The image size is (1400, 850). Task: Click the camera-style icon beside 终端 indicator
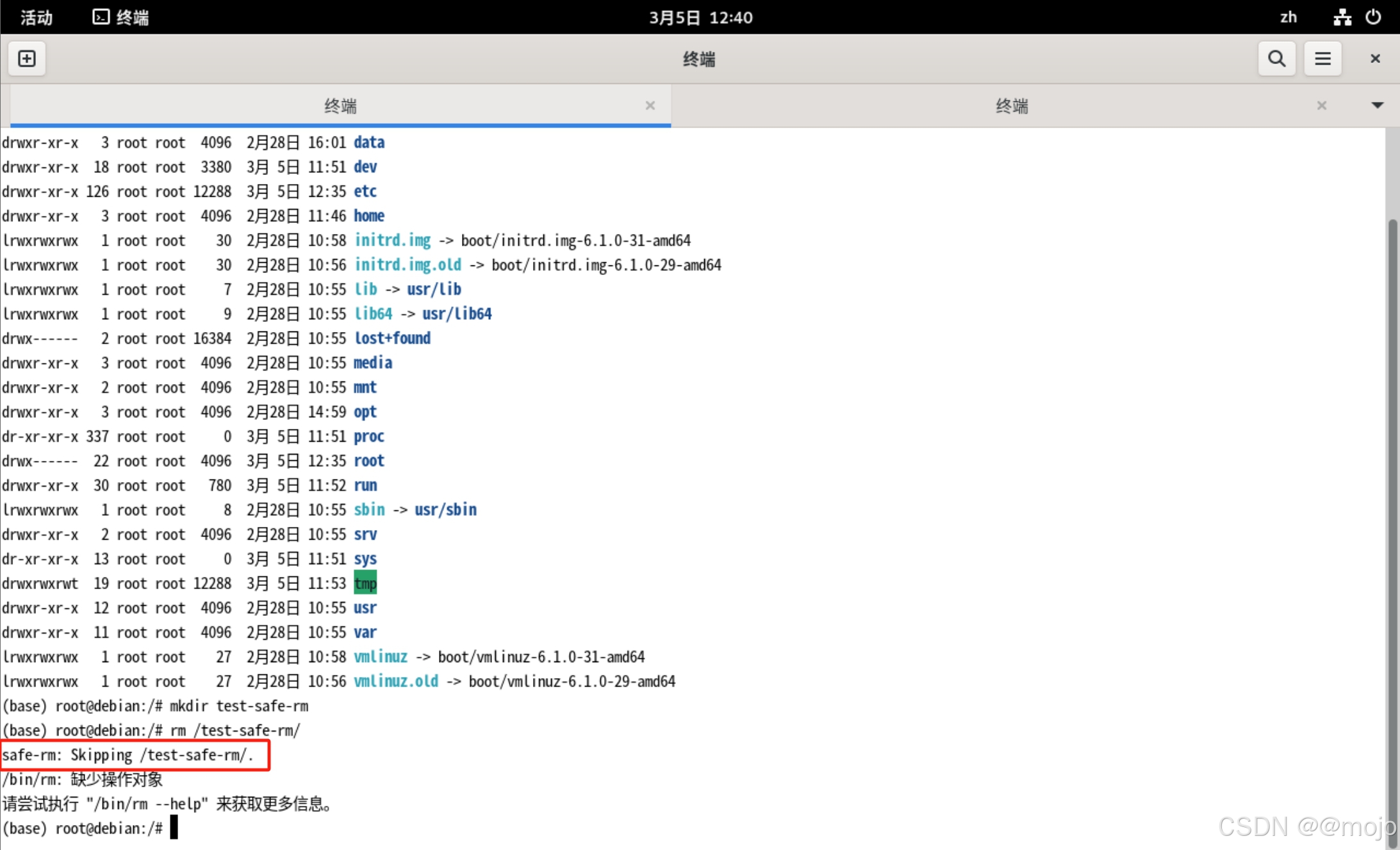(100, 17)
